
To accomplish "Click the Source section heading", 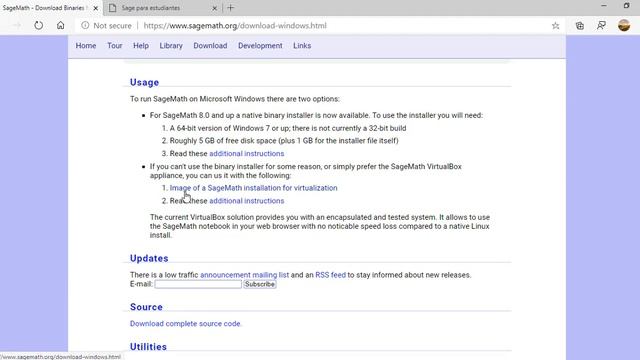I will 146,307.
